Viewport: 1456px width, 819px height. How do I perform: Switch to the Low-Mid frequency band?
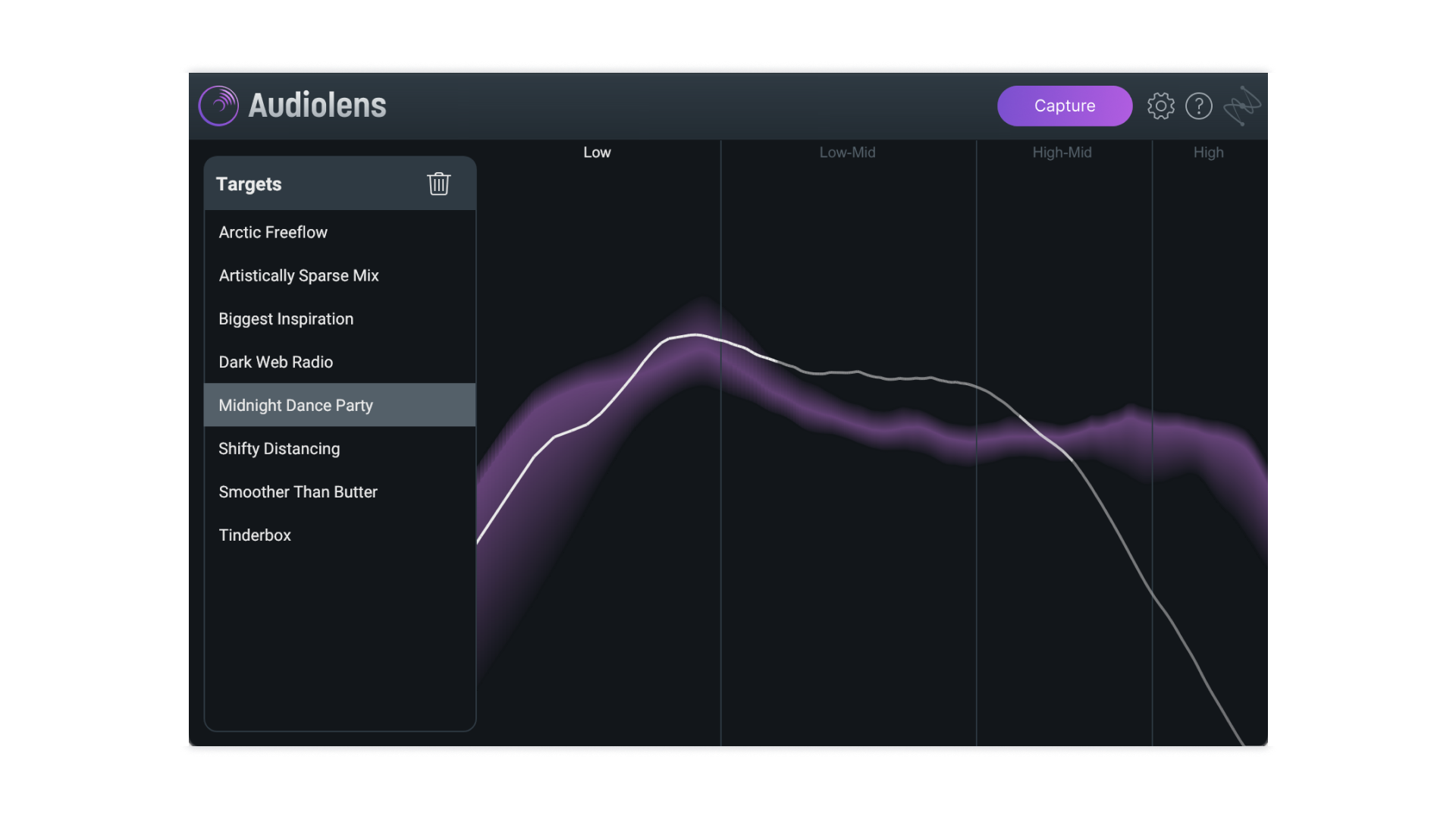pos(847,152)
